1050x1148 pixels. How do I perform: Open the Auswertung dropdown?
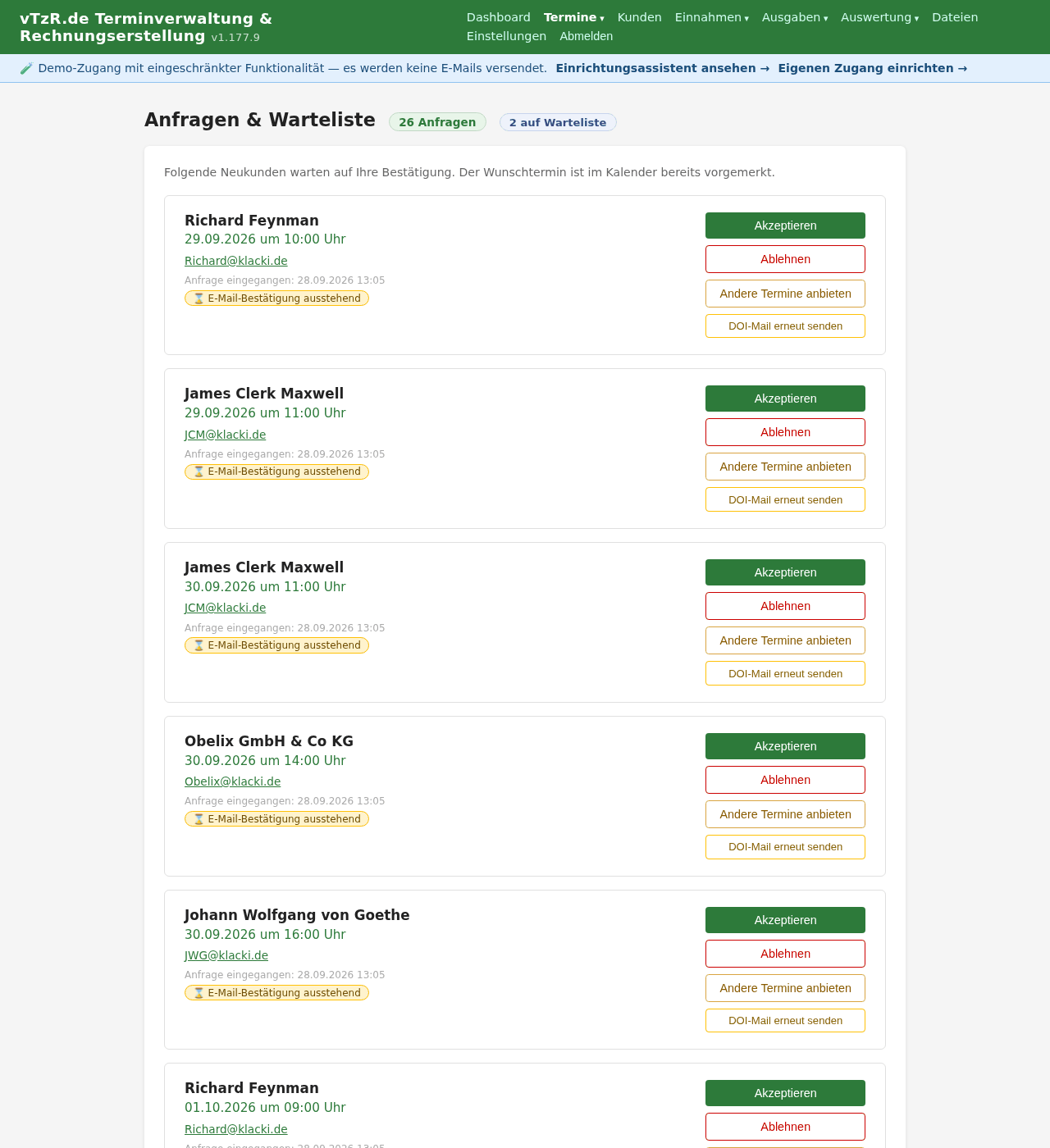pyautogui.click(x=879, y=17)
